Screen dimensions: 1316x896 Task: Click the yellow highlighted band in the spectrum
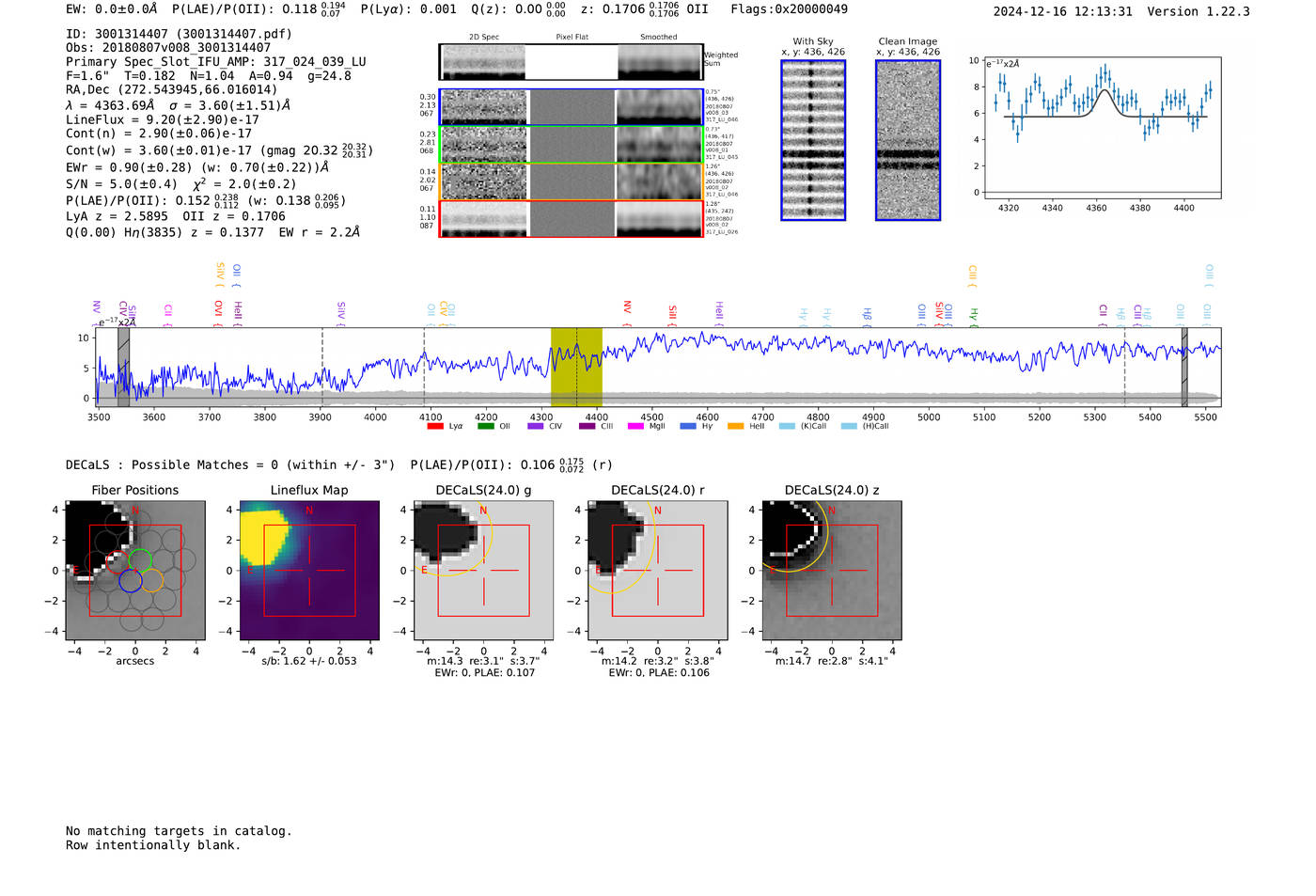[576, 367]
